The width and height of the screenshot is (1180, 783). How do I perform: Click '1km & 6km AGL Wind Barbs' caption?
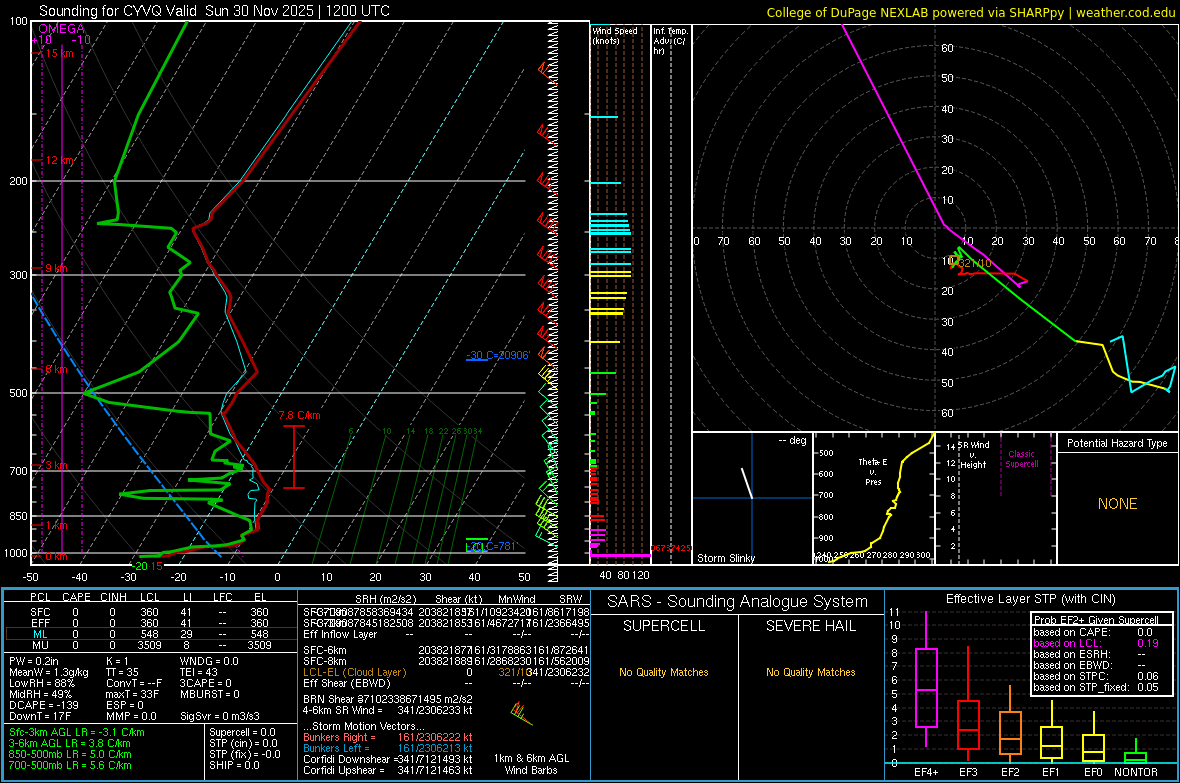pyautogui.click(x=531, y=764)
